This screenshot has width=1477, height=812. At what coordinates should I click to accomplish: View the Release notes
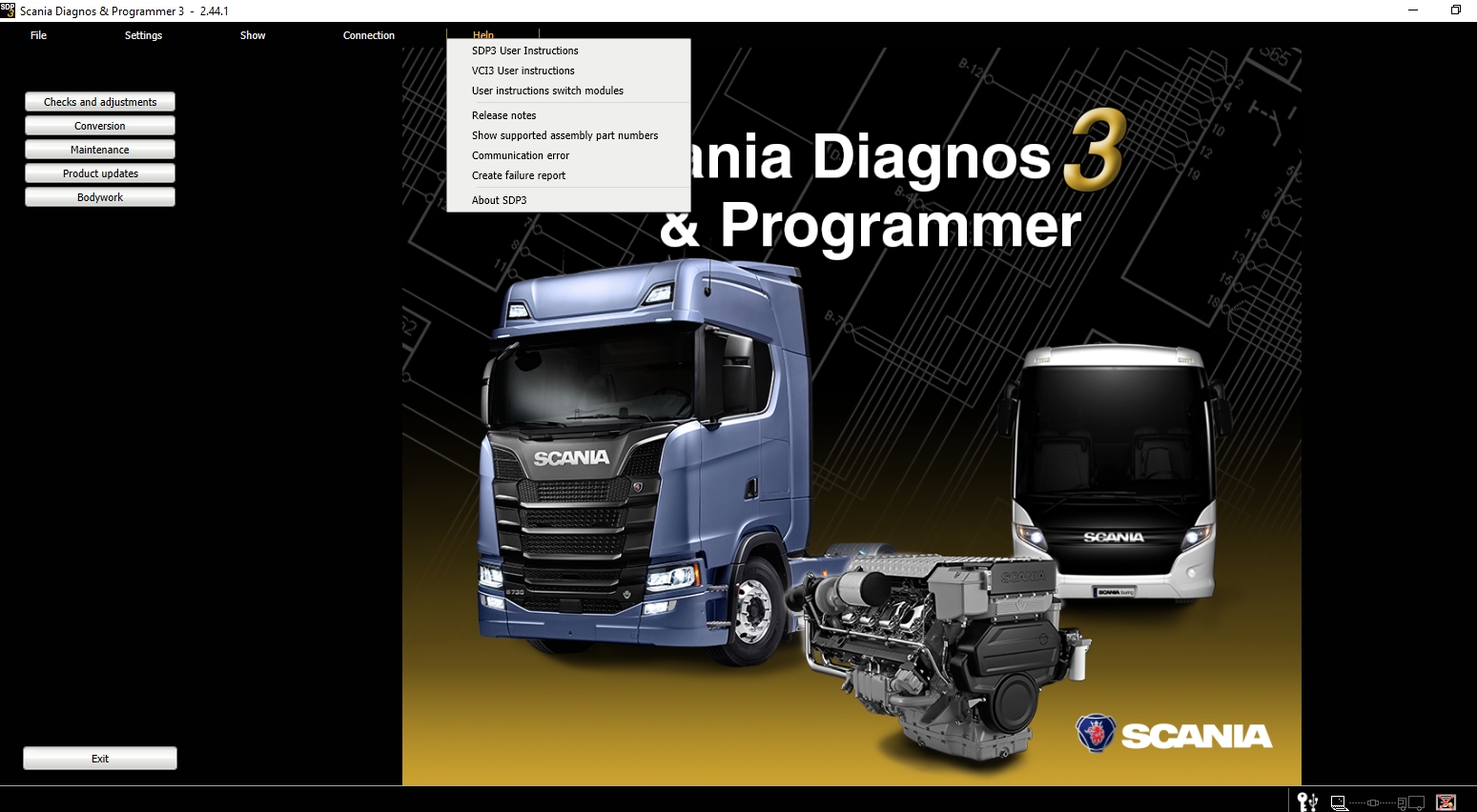[x=503, y=115]
